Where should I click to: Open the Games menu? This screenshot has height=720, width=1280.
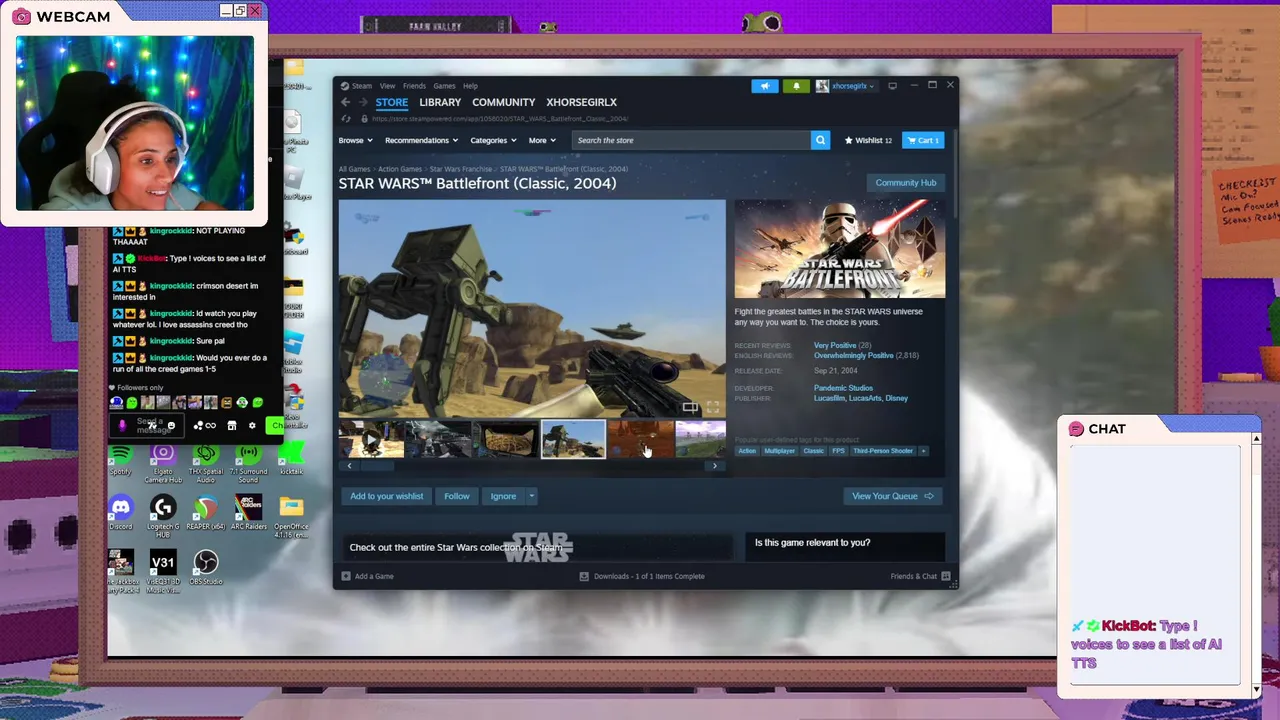[444, 86]
